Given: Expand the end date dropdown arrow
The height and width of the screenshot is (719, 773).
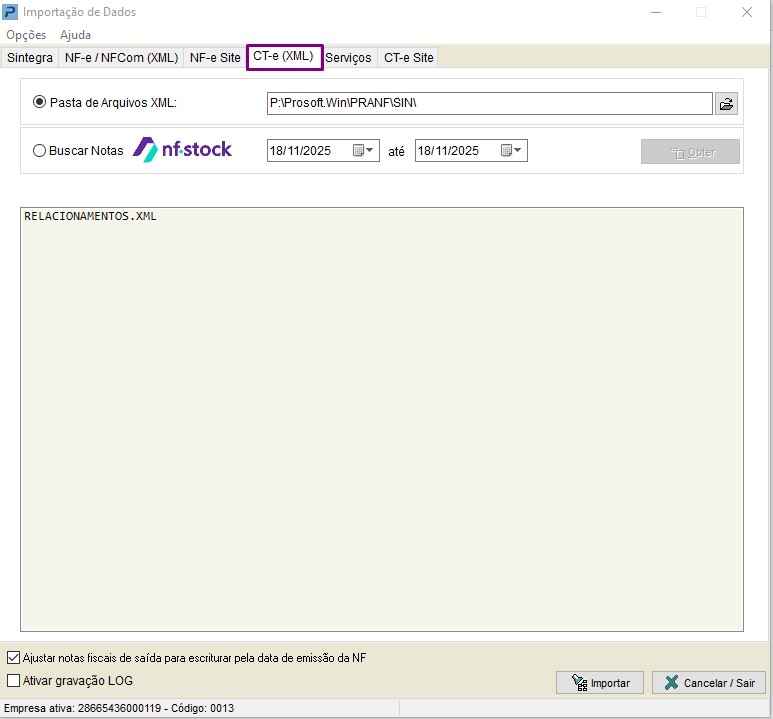Looking at the screenshot, I should pyautogui.click(x=518, y=150).
